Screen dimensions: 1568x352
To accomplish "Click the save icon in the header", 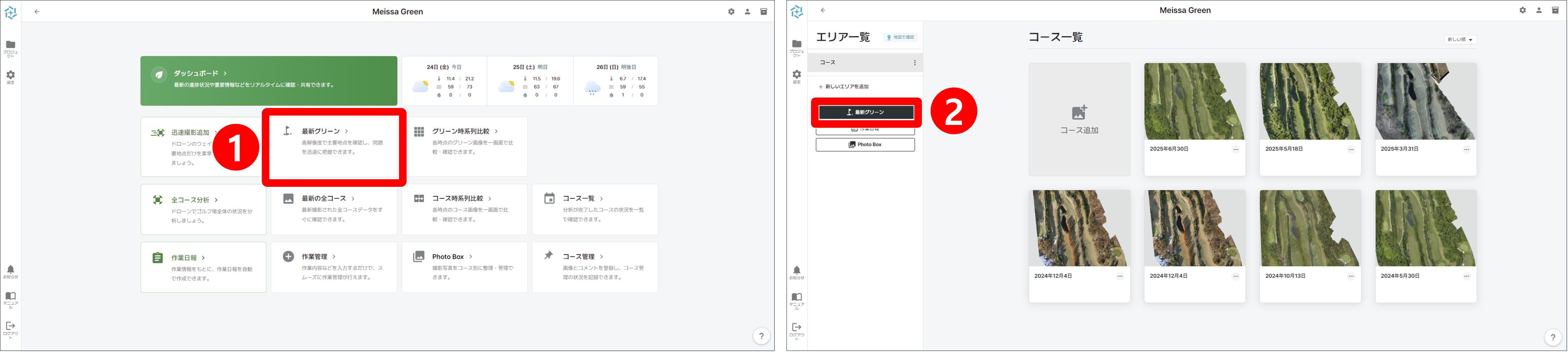I will [x=764, y=11].
